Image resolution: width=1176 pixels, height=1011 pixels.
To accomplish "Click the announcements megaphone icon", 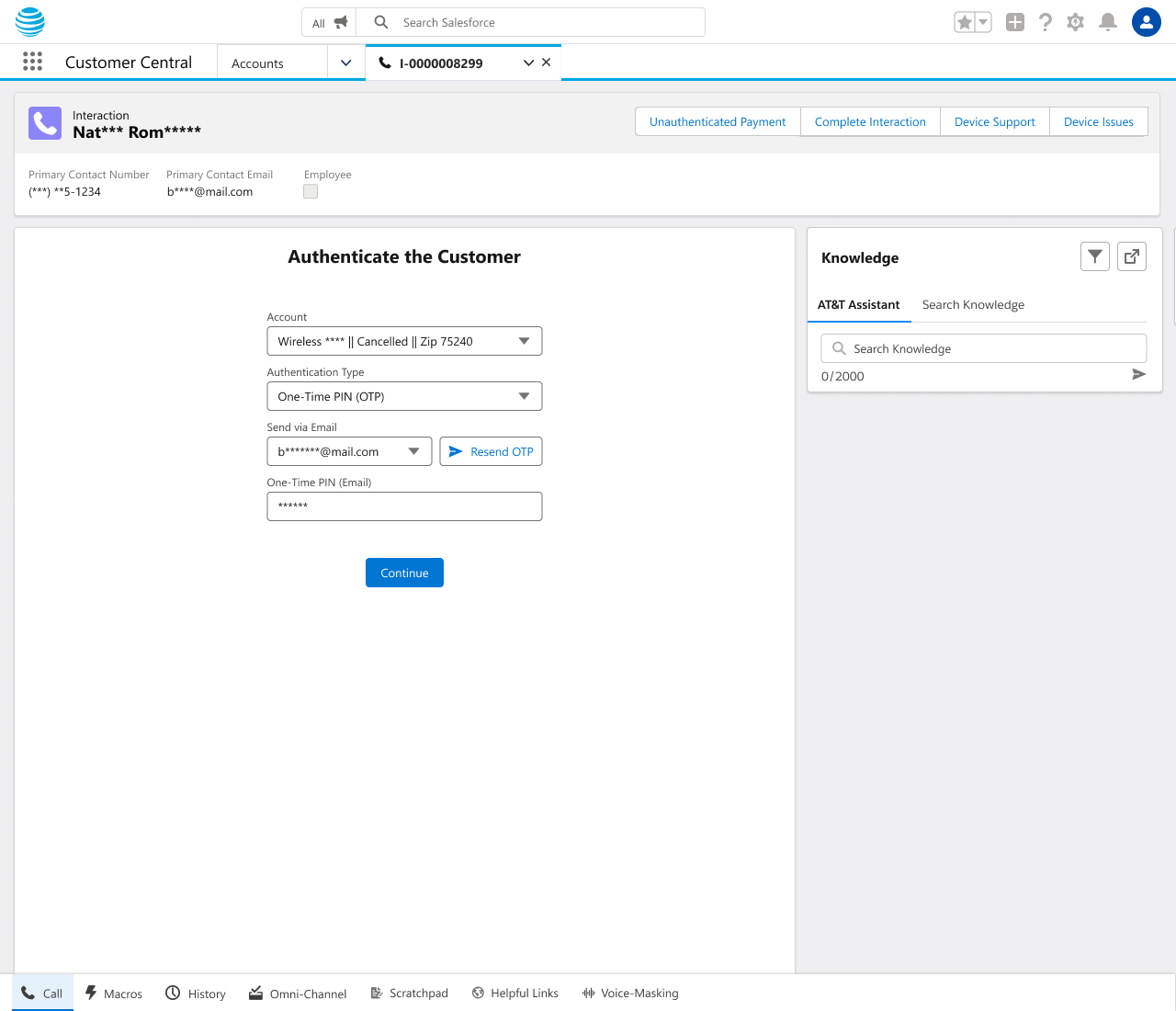I will click(x=341, y=22).
